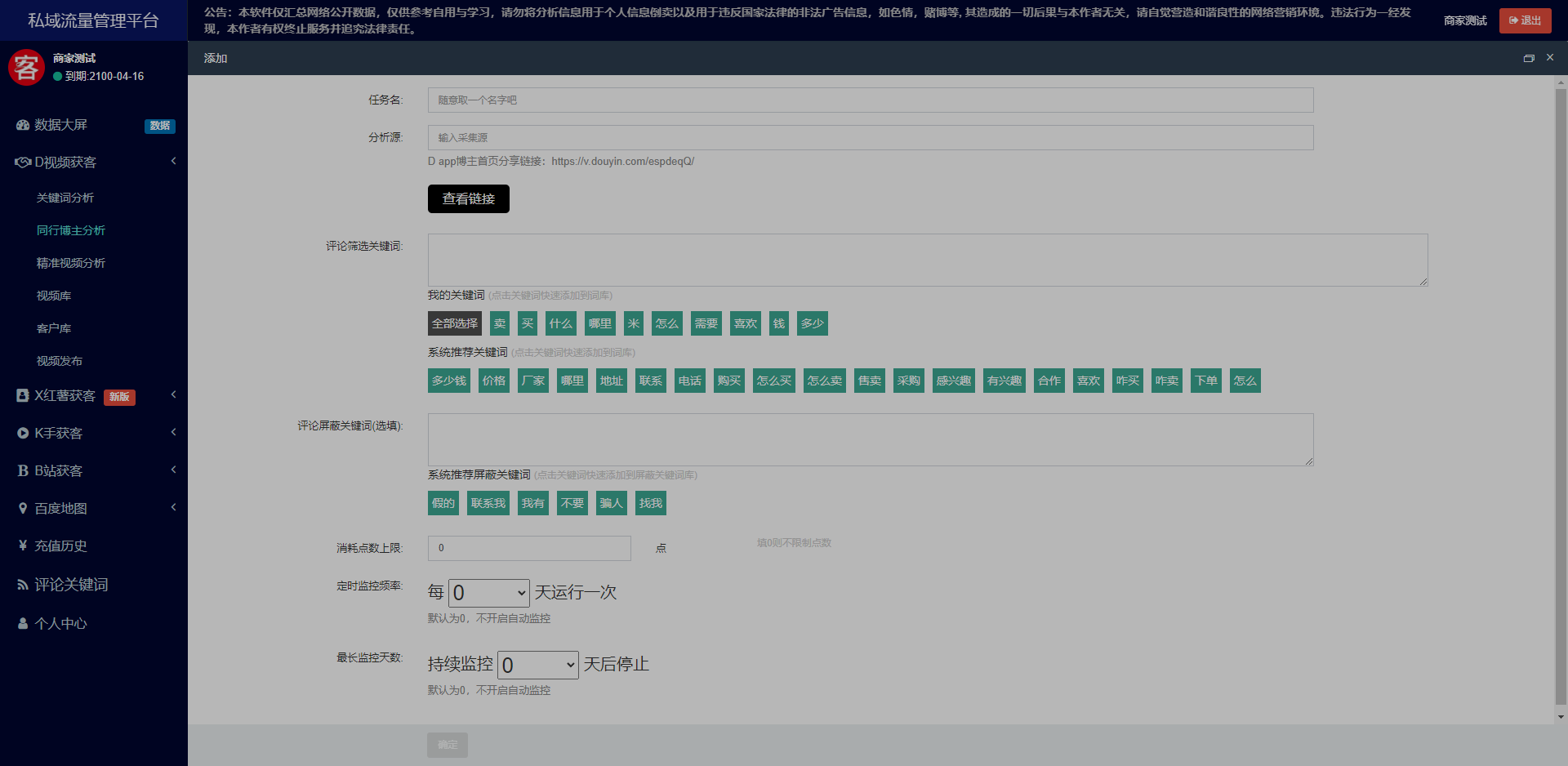
Task: Open the 定时监控频率 days dropdown
Action: point(488,593)
